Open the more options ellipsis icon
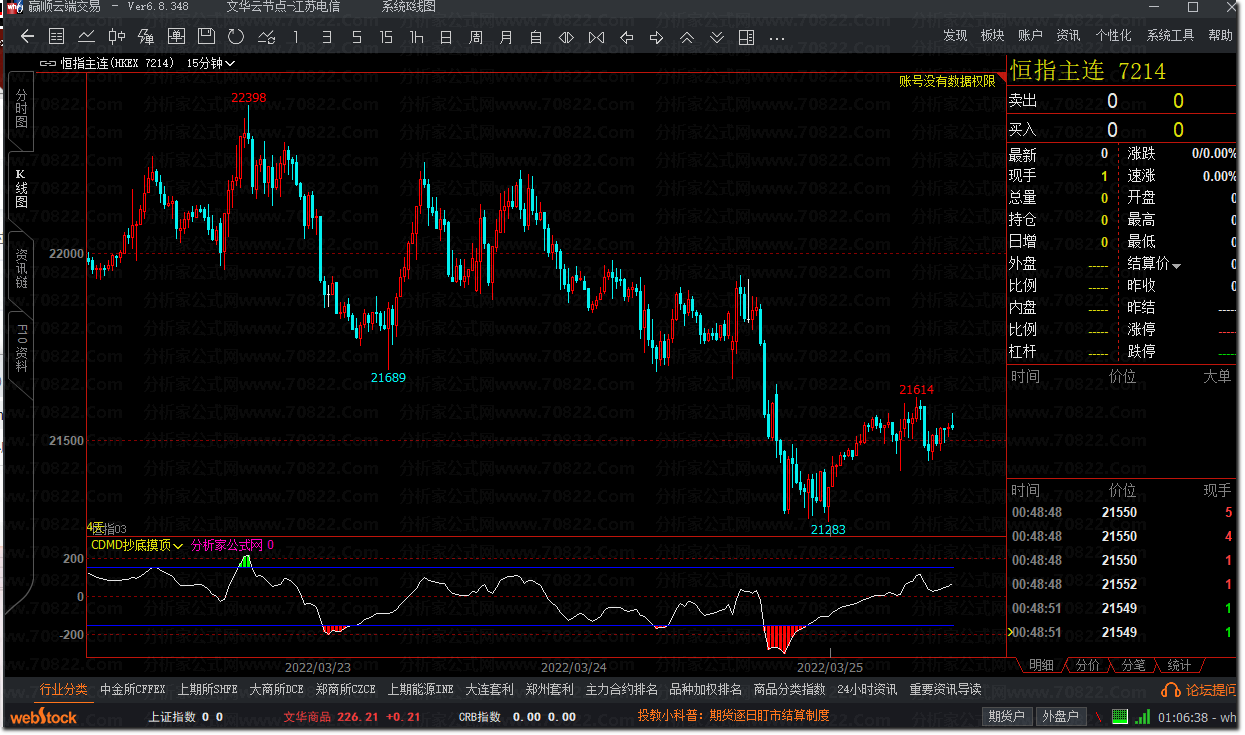This screenshot has width=1245, height=735. (x=777, y=38)
